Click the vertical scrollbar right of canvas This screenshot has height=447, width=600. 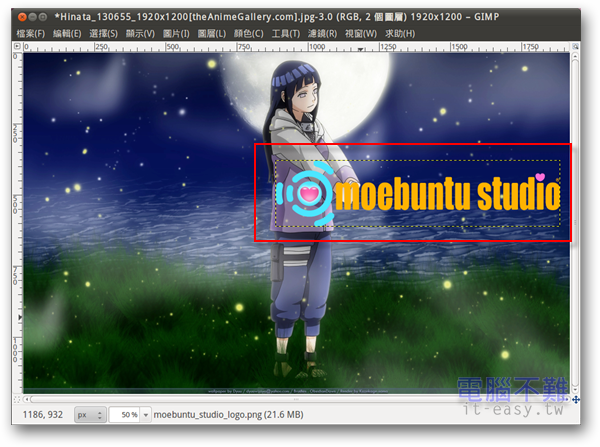point(577,220)
